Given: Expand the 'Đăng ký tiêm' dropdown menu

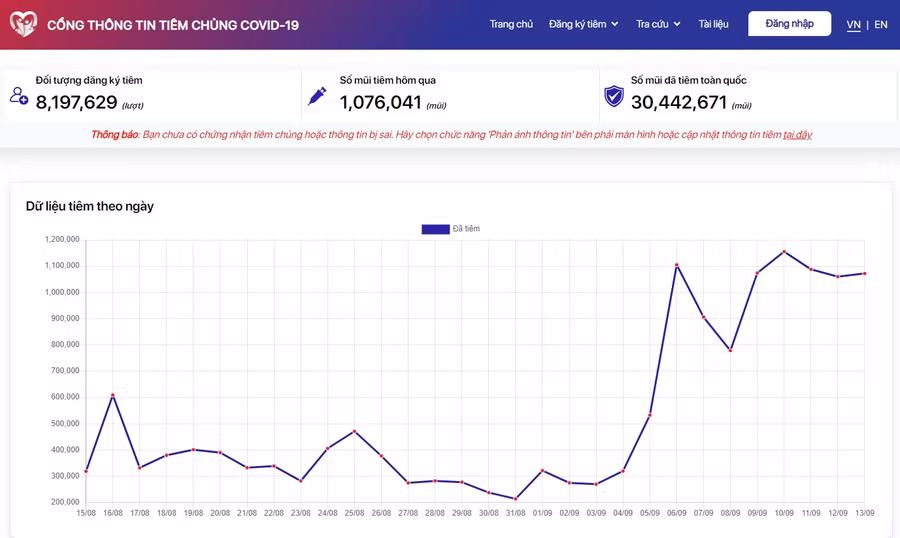Looking at the screenshot, I should click(583, 24).
